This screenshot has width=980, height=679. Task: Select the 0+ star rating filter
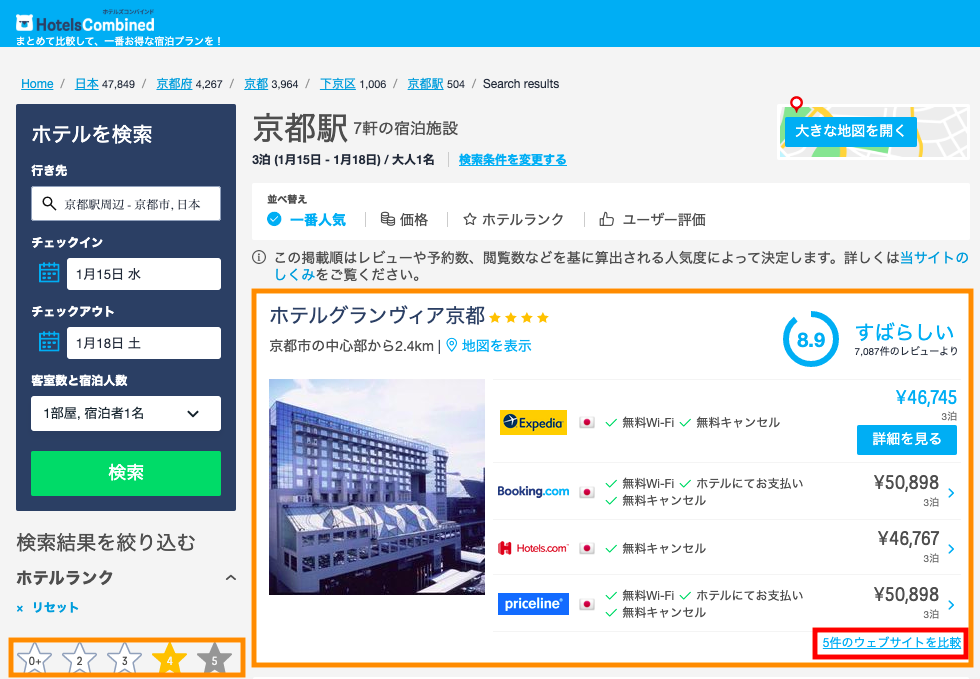point(34,659)
